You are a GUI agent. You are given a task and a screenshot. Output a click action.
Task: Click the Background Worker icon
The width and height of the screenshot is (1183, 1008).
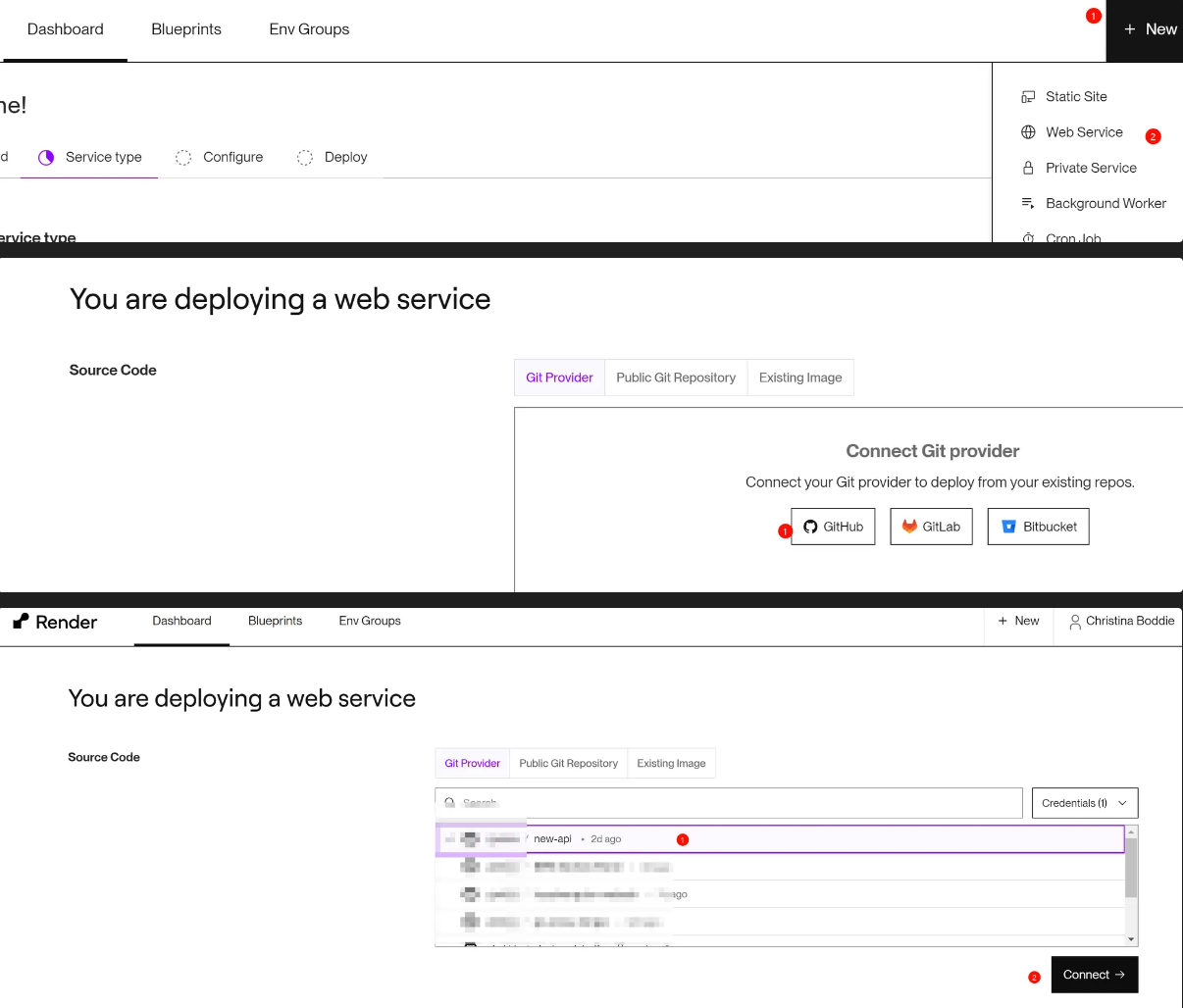(x=1028, y=203)
